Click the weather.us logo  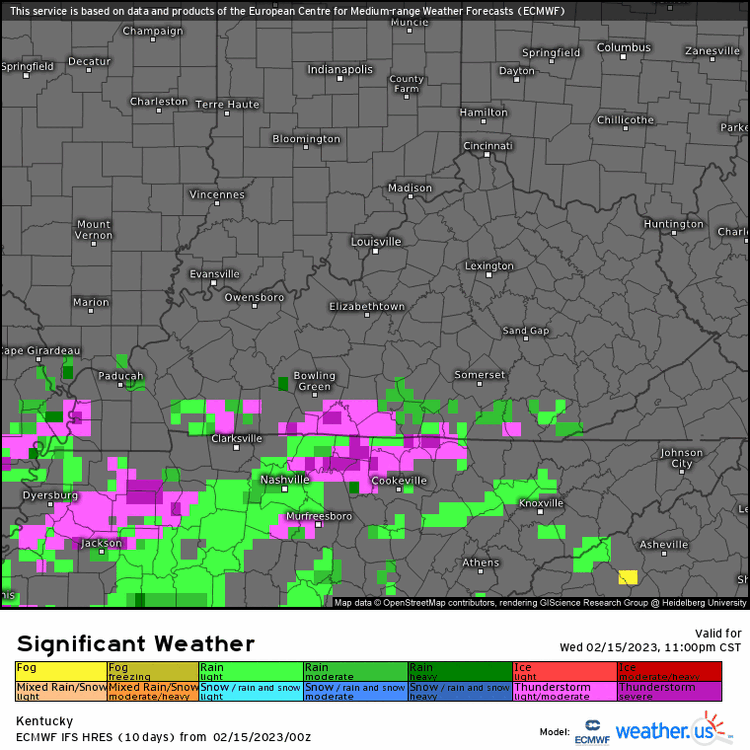coord(674,728)
